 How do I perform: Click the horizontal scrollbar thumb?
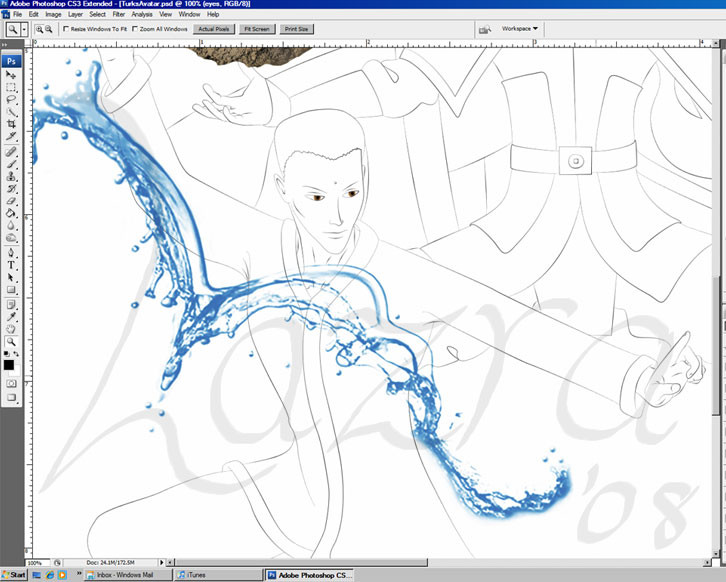[300, 563]
